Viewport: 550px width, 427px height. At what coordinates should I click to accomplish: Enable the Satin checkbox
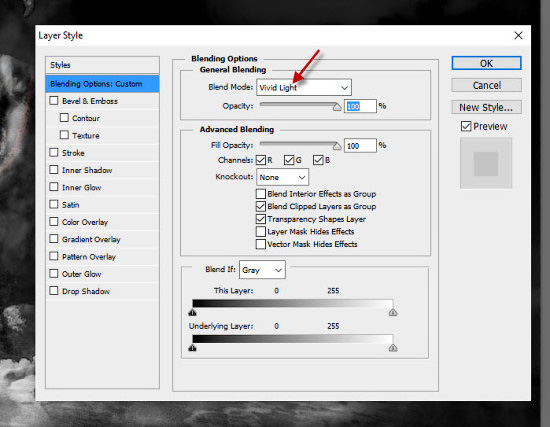pyautogui.click(x=54, y=204)
